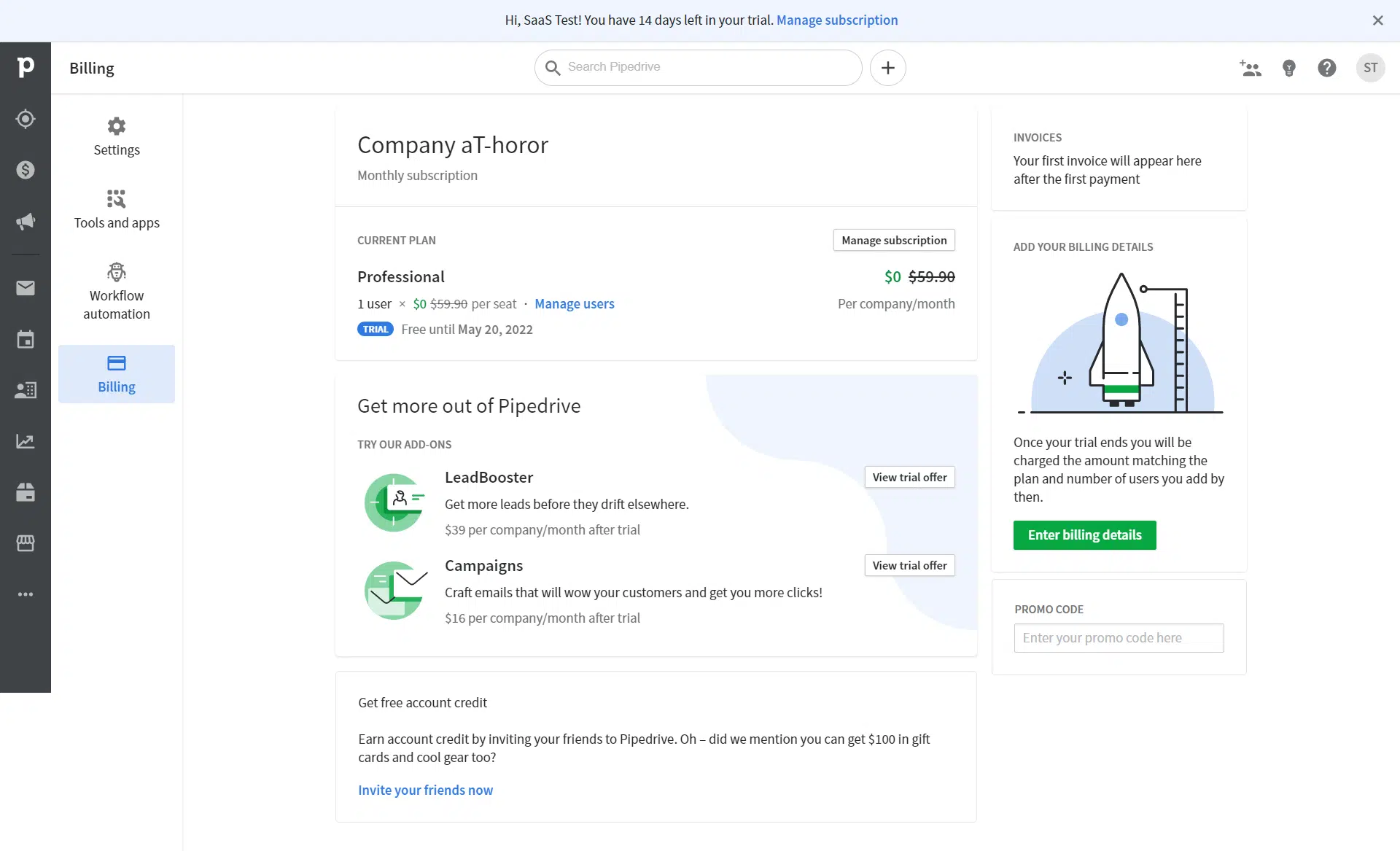Open Products box icon in sidebar
1400x851 pixels.
[26, 492]
